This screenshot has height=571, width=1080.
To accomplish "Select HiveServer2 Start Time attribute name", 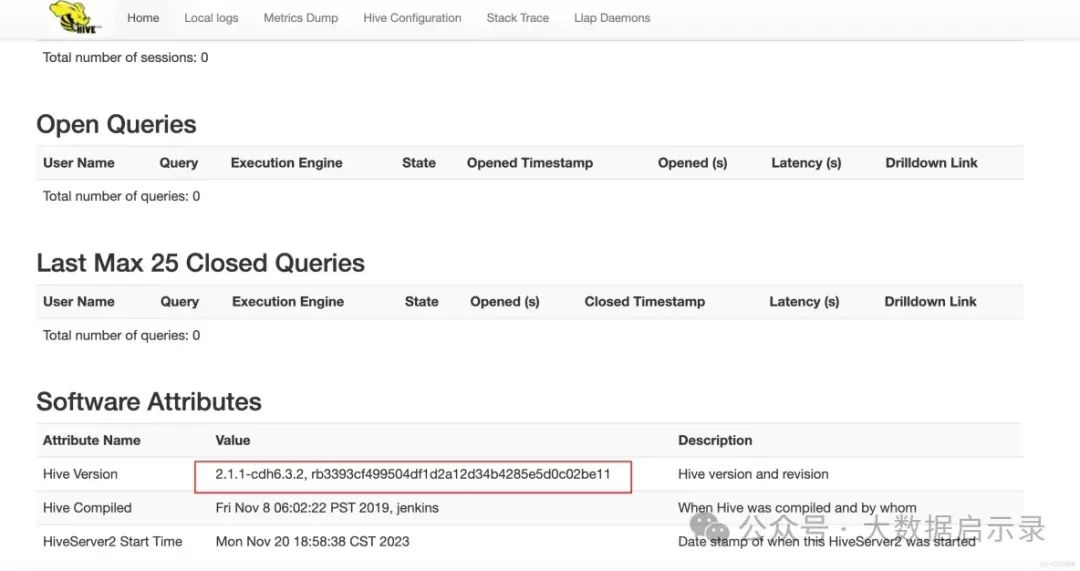I will point(112,542).
